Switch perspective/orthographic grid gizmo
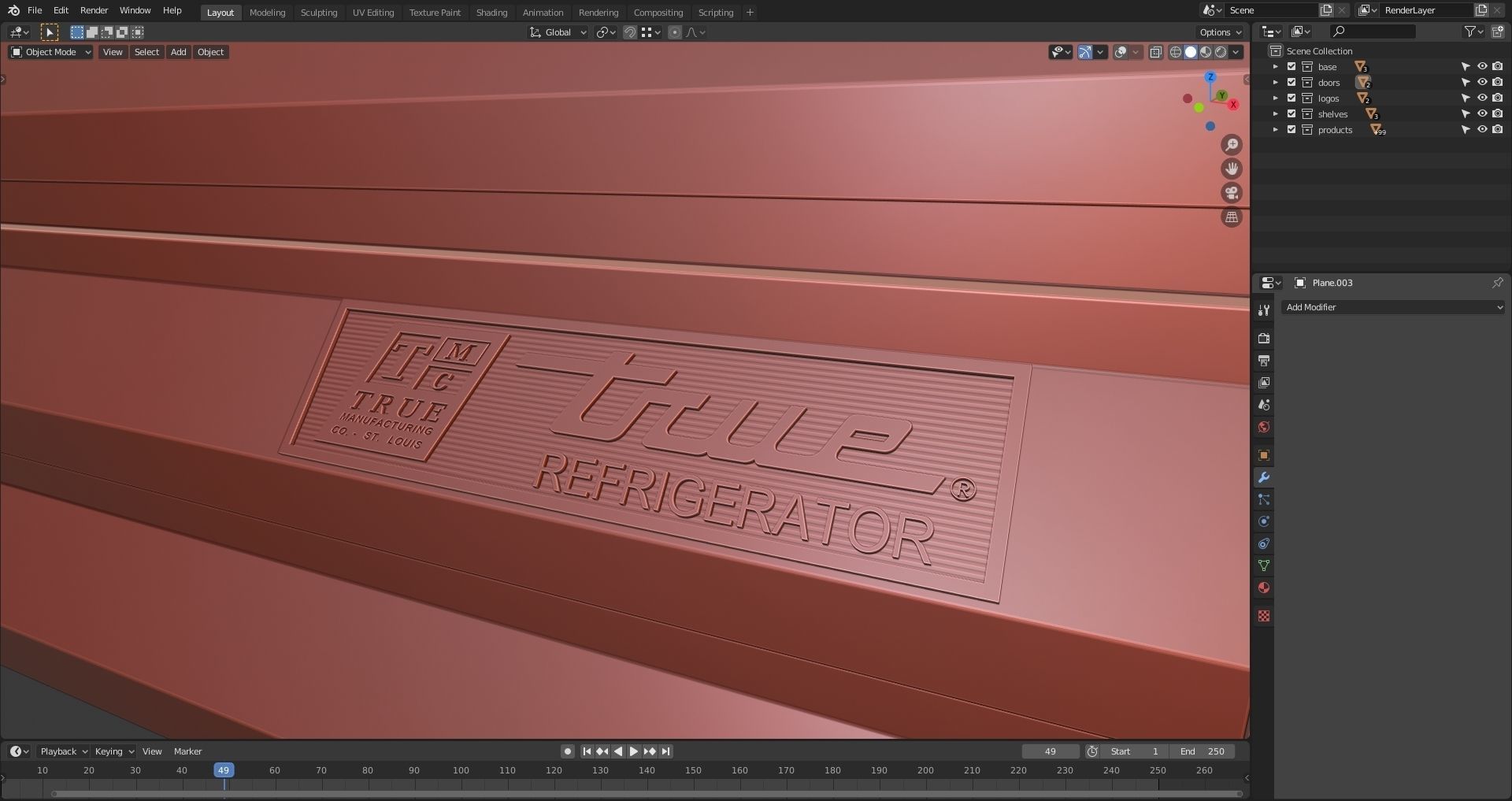This screenshot has width=1512, height=801. coord(1232,217)
